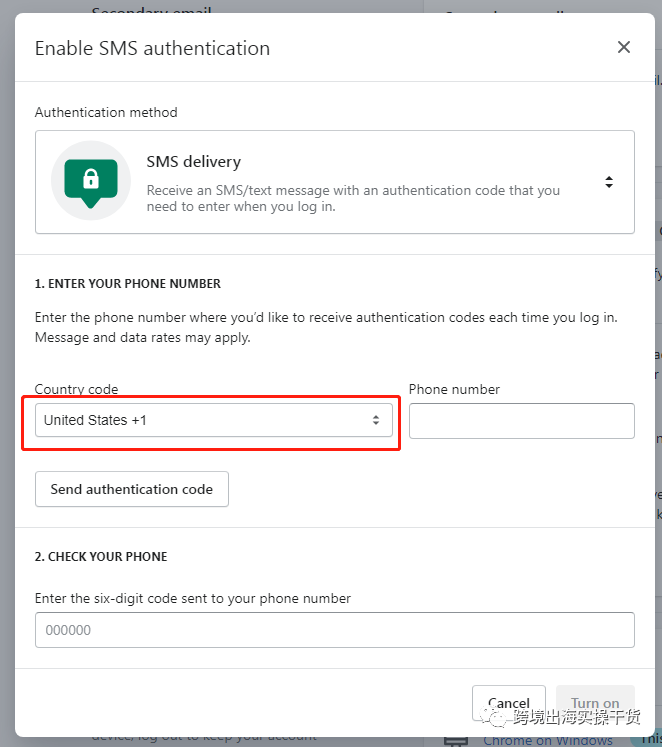Click the 'Phone number' label
The height and width of the screenshot is (747, 662).
454,390
